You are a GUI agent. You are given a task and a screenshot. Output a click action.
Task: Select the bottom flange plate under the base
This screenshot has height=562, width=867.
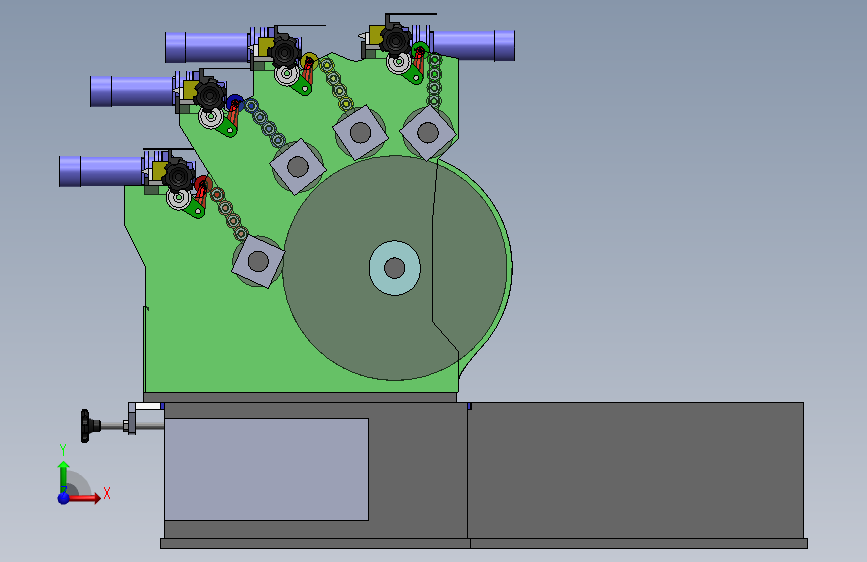click(x=484, y=544)
